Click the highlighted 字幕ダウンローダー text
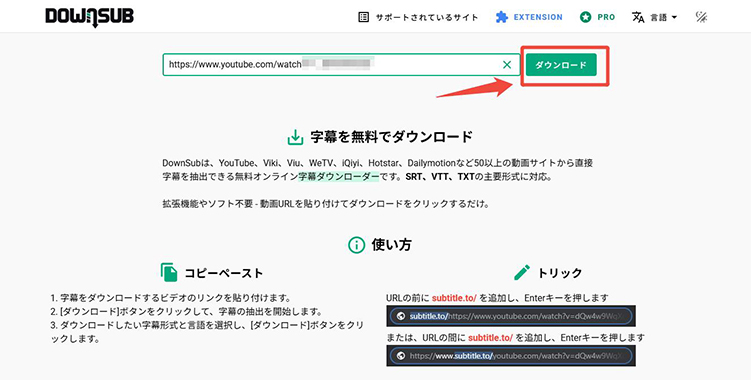Image resolution: width=751 pixels, height=380 pixels. 339,176
